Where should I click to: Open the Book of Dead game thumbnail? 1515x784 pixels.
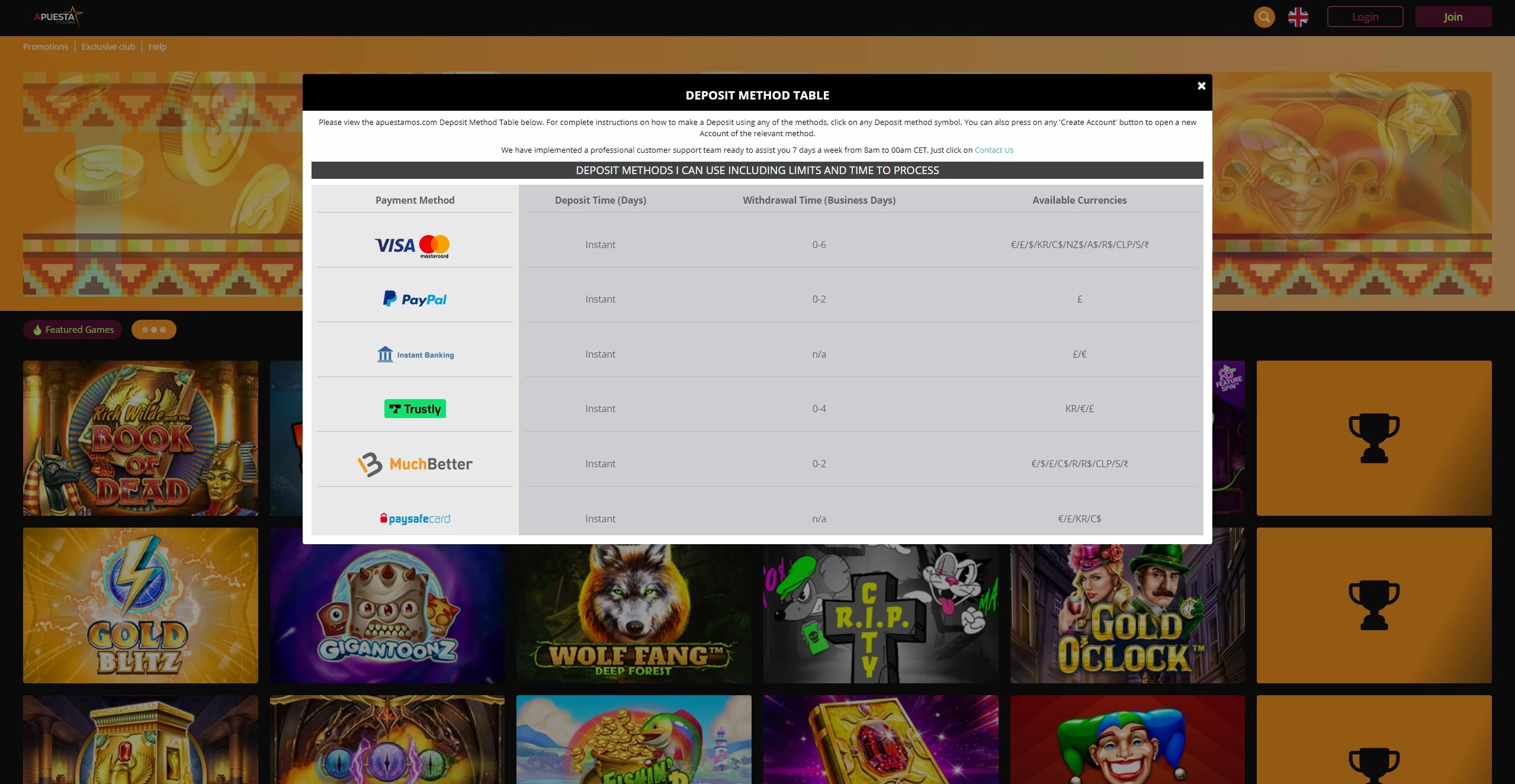140,438
